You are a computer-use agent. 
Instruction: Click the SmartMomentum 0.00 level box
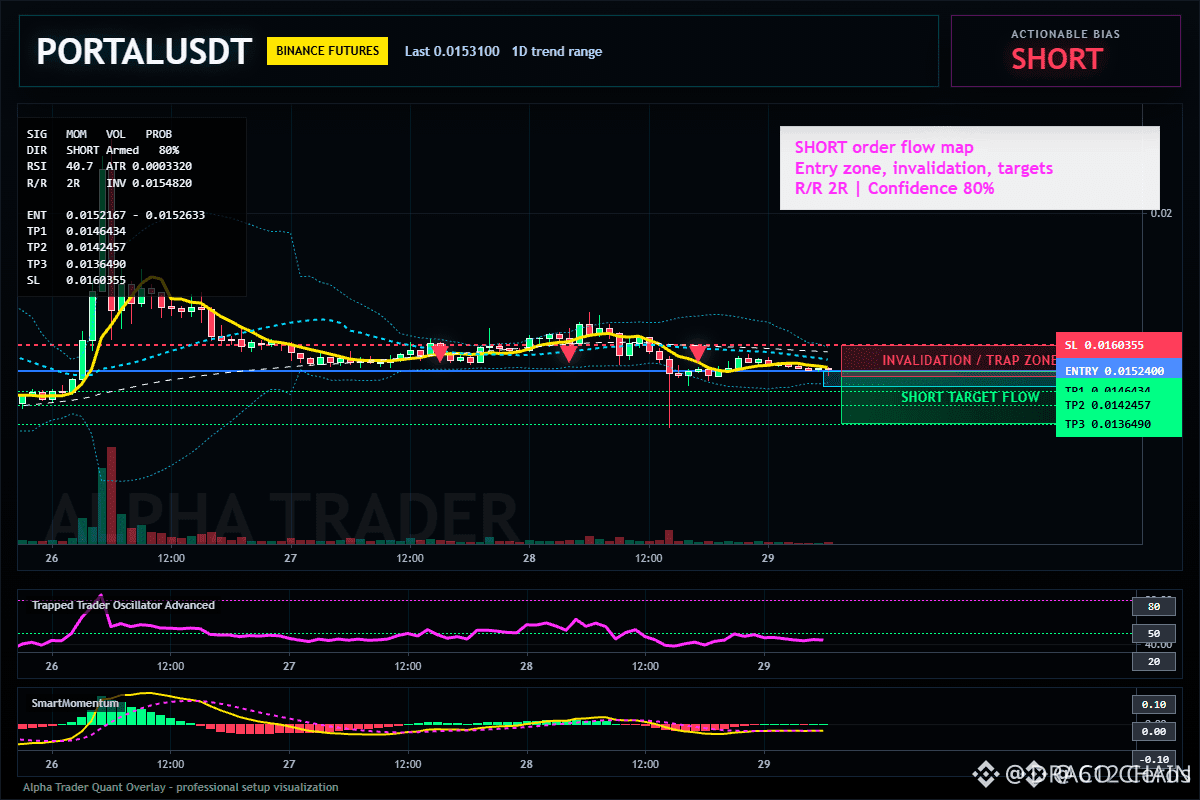(1153, 732)
